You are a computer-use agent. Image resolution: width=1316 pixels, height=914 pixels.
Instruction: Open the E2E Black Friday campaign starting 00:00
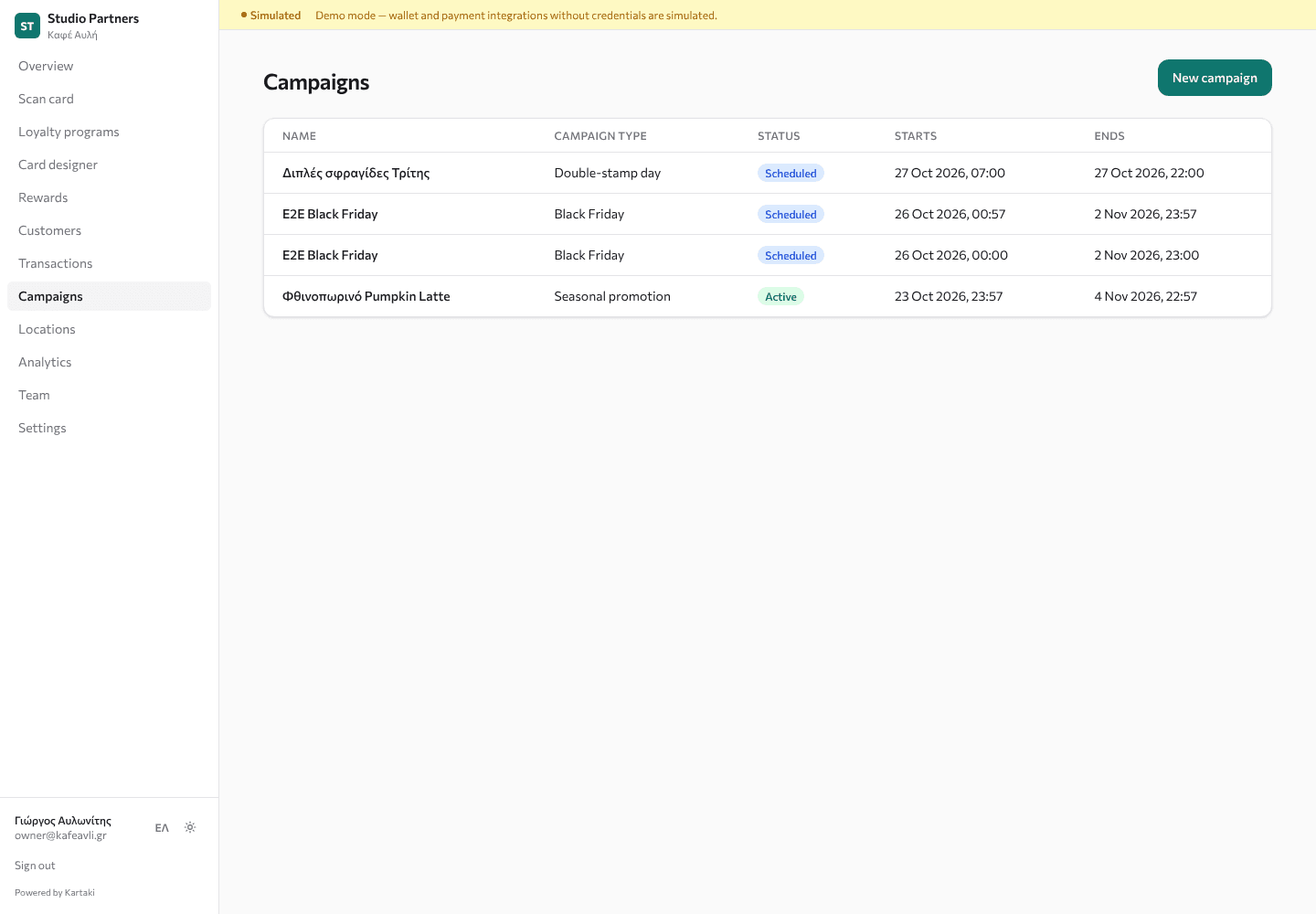pos(330,255)
